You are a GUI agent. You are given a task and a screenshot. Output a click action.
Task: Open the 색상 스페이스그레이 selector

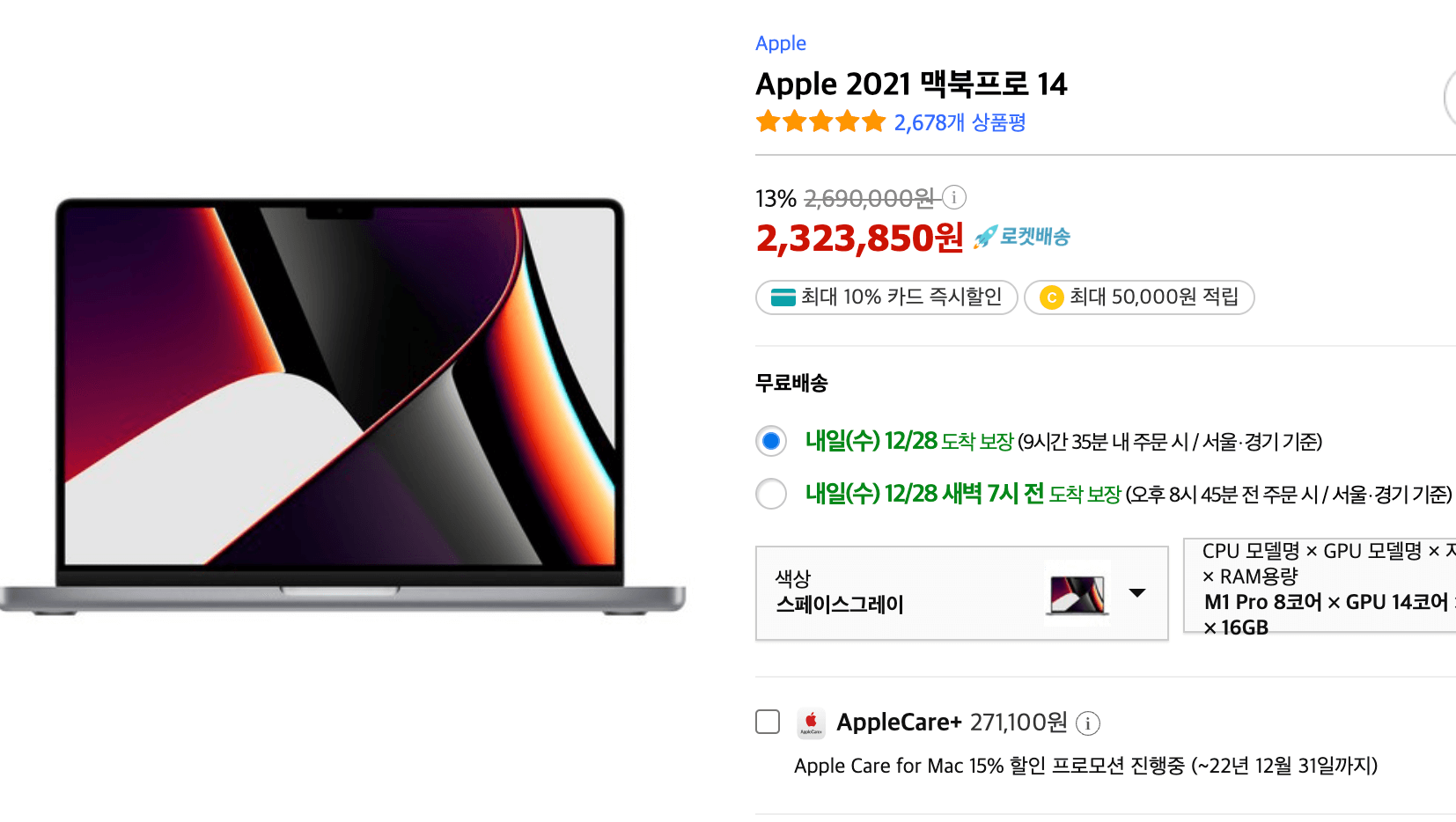pyautogui.click(x=962, y=593)
